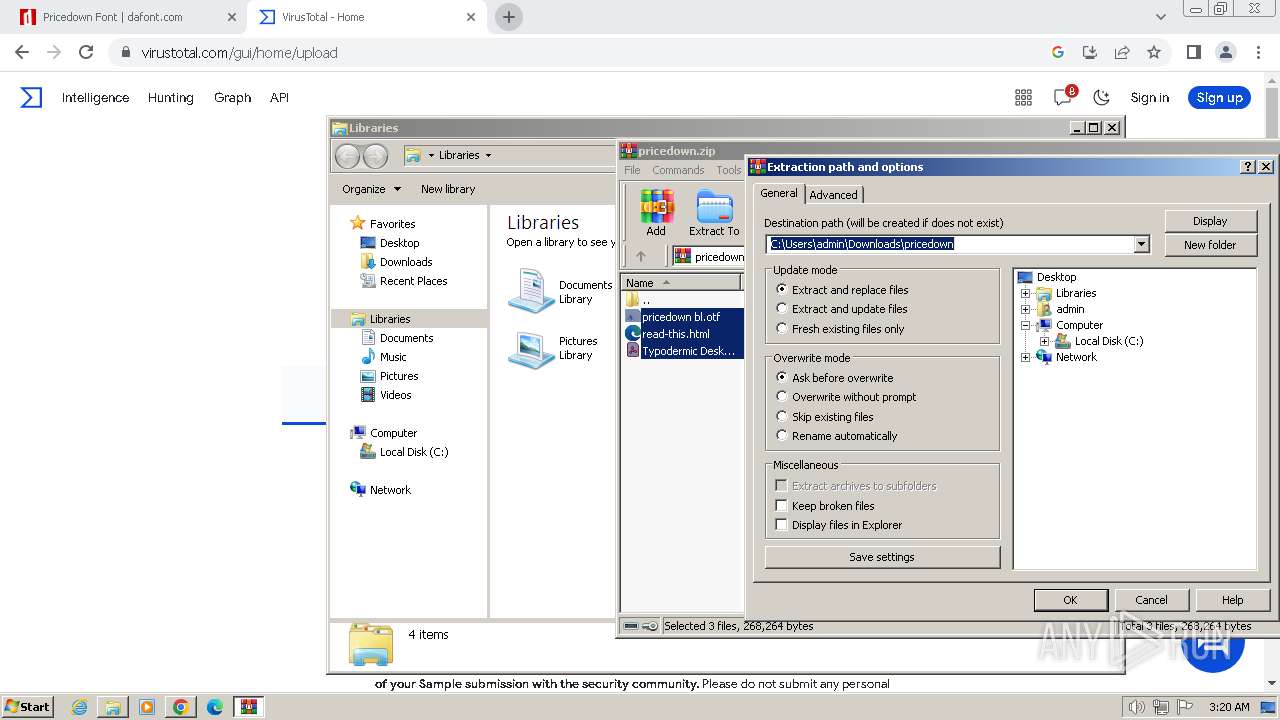Open the Chrome profile avatar icon
Viewport: 1280px width, 720px height.
tap(1225, 52)
